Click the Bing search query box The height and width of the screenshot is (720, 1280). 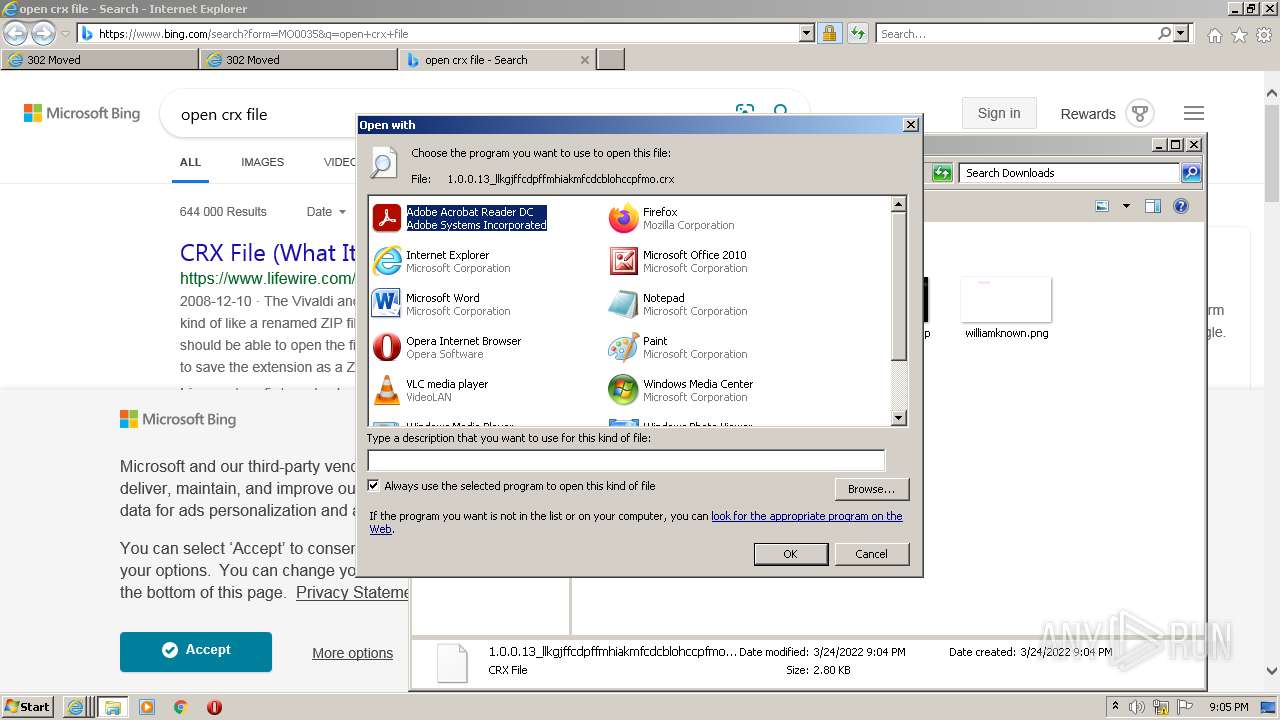pyautogui.click(x=450, y=114)
